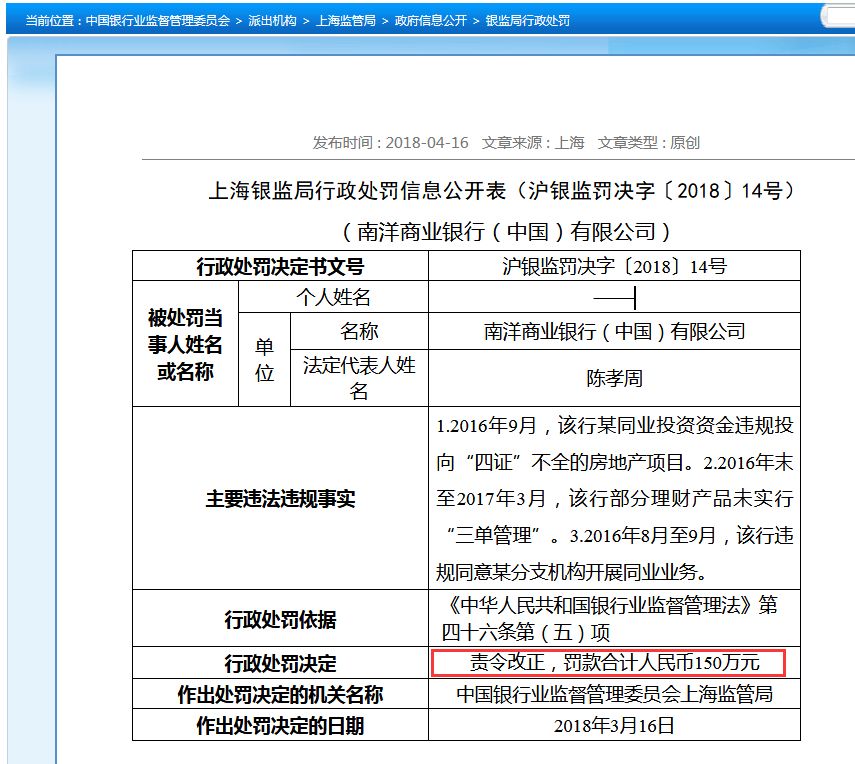Open the 派出机构 breadcrumb link
Screen dimensions: 855x764
coord(272,20)
